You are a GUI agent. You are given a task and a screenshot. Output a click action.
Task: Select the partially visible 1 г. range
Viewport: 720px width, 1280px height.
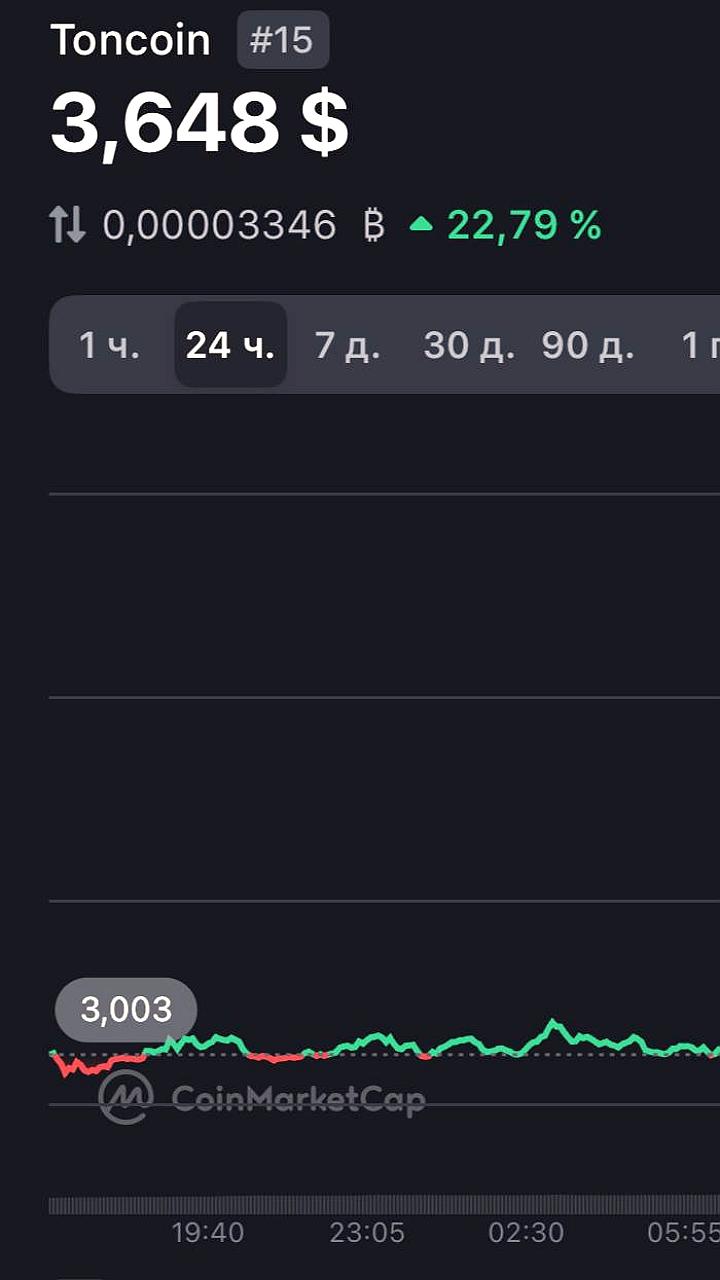coord(700,345)
